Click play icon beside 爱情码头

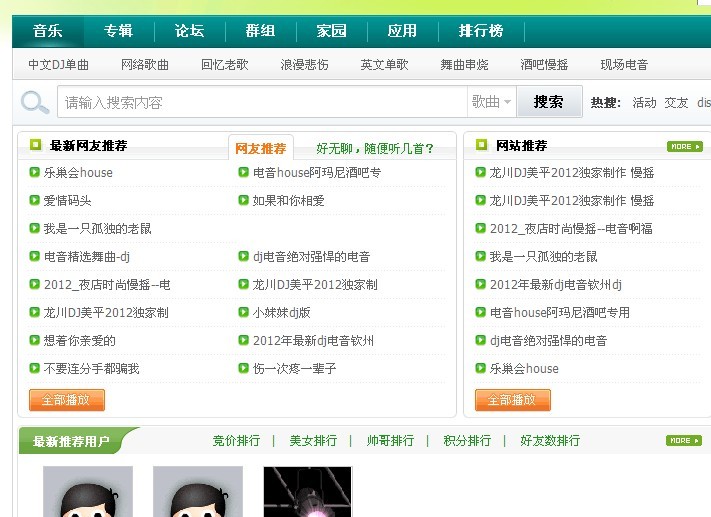34,200
